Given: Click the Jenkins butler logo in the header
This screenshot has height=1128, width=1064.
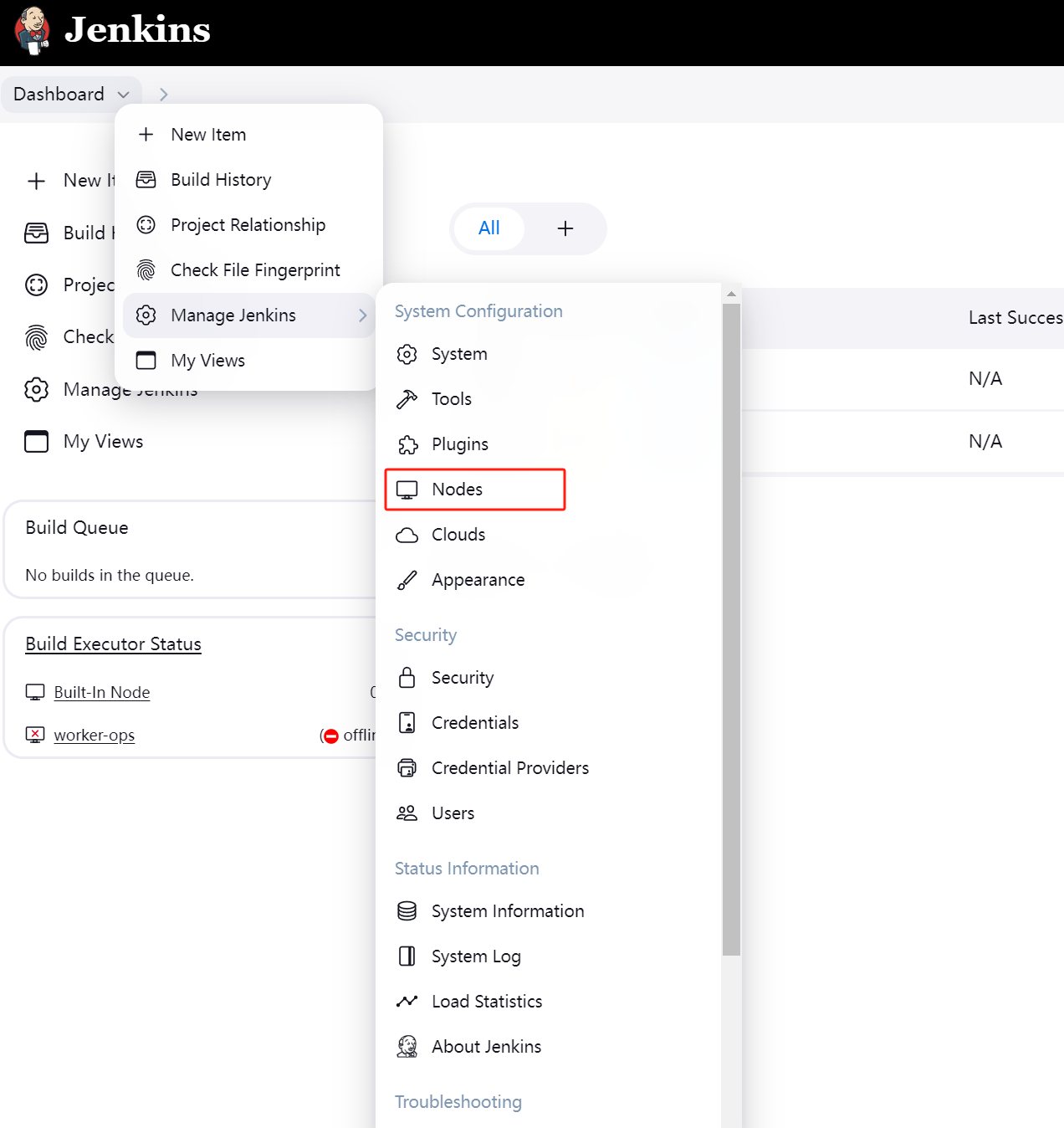Looking at the screenshot, I should point(33,31).
